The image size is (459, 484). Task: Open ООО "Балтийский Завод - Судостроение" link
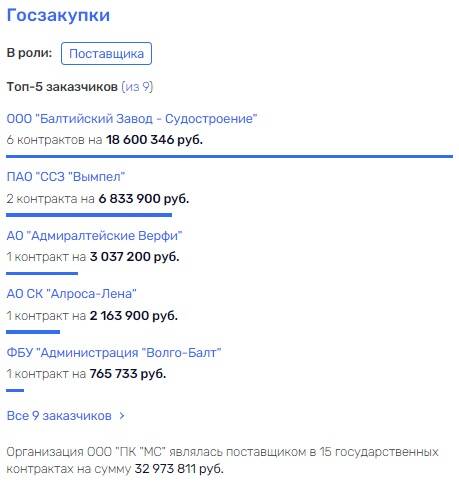tap(132, 119)
